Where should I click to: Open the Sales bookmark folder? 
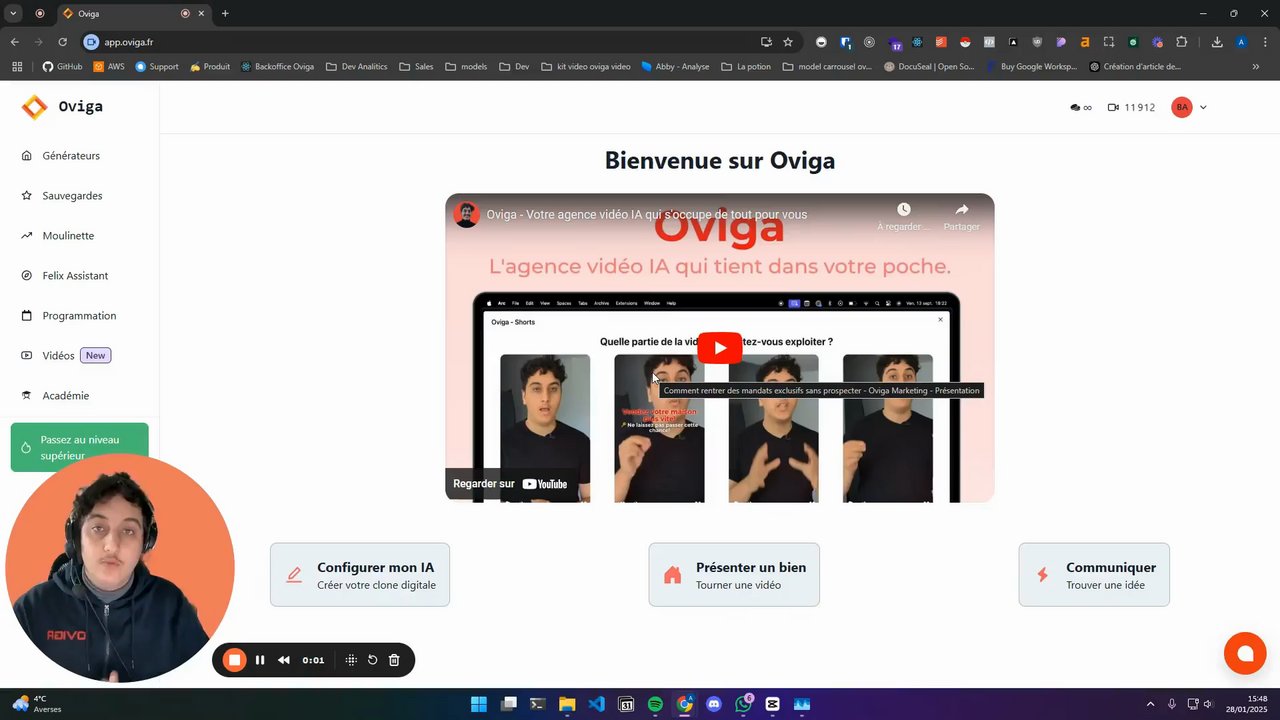click(x=416, y=67)
